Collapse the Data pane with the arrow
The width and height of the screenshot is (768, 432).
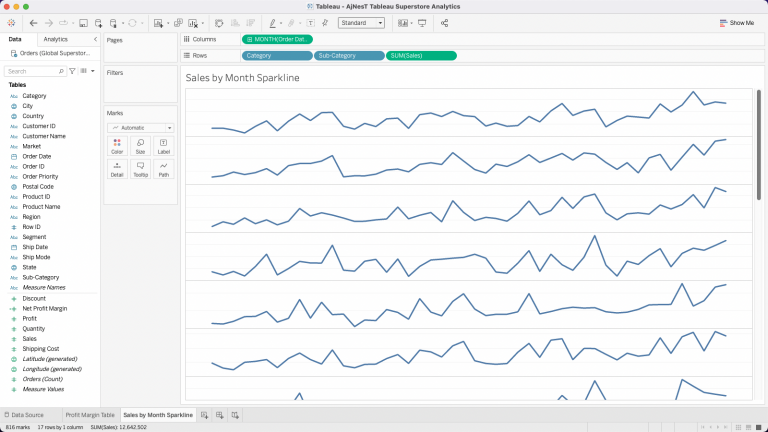pyautogui.click(x=95, y=39)
